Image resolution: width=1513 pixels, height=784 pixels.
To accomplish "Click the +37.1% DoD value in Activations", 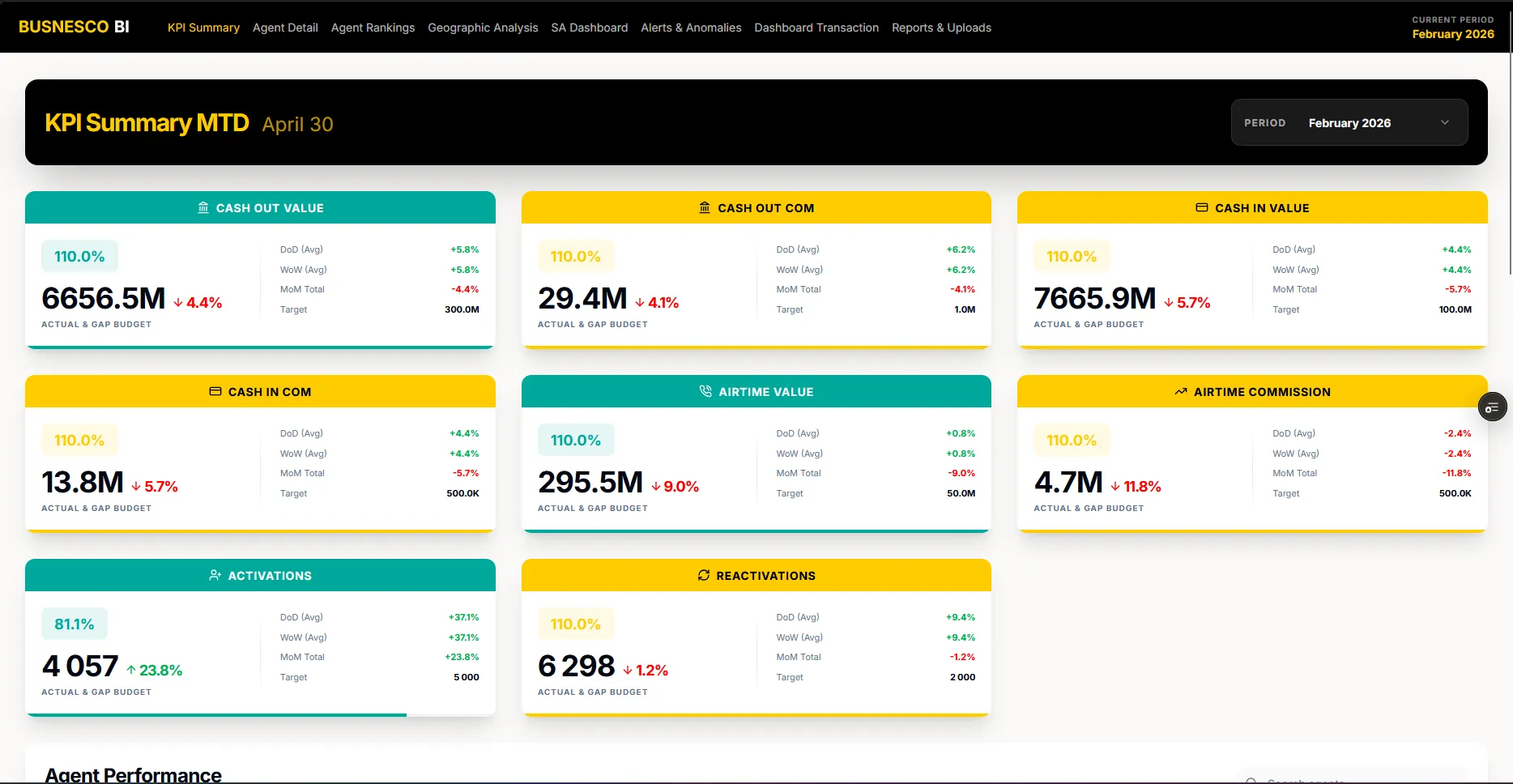I will click(463, 617).
